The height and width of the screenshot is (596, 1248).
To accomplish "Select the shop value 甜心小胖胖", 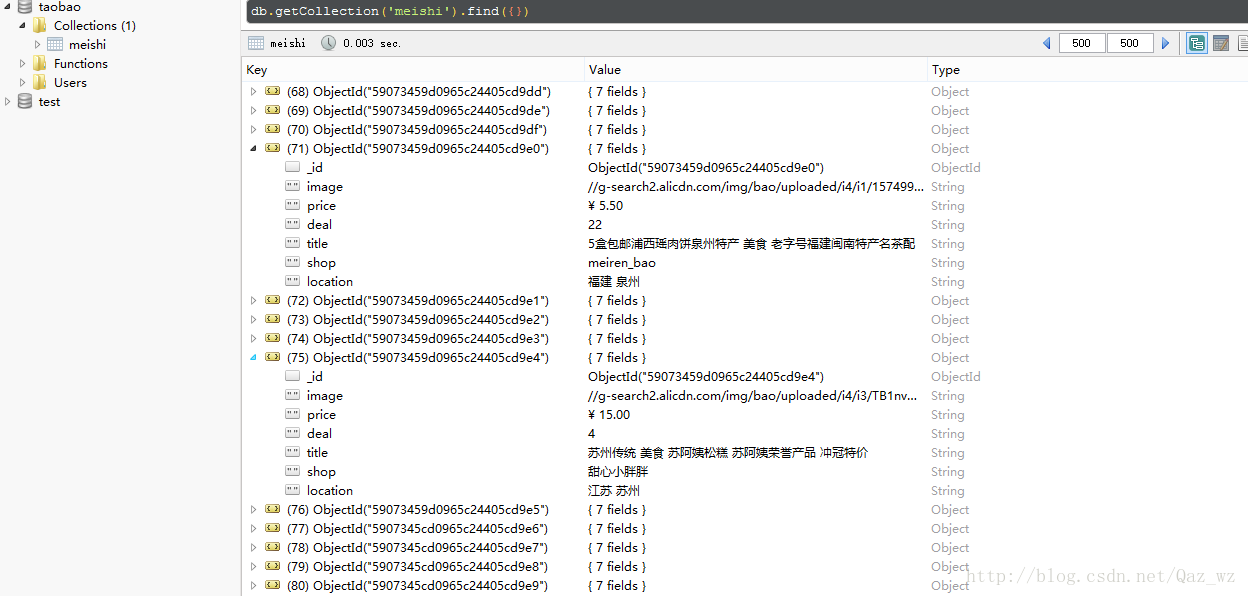I will point(618,471).
